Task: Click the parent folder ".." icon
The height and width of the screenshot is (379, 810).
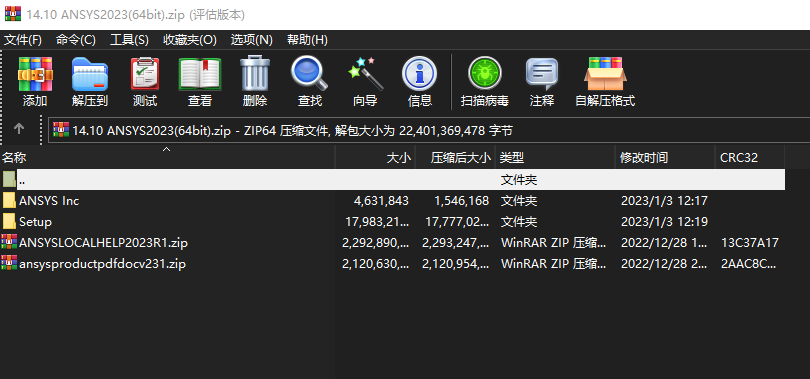Action: click(9, 180)
